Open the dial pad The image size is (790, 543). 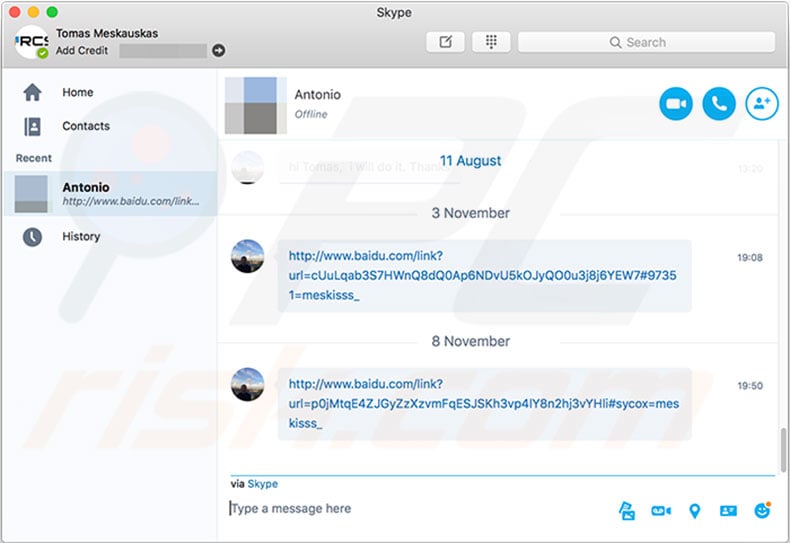491,42
